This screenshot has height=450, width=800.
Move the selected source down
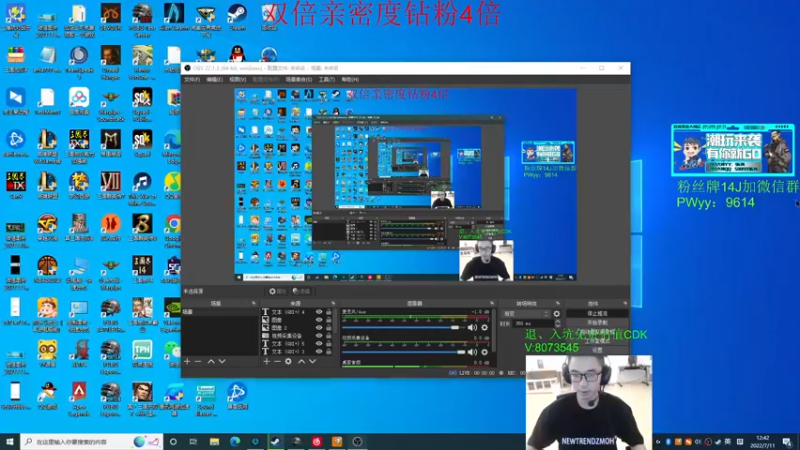312,362
